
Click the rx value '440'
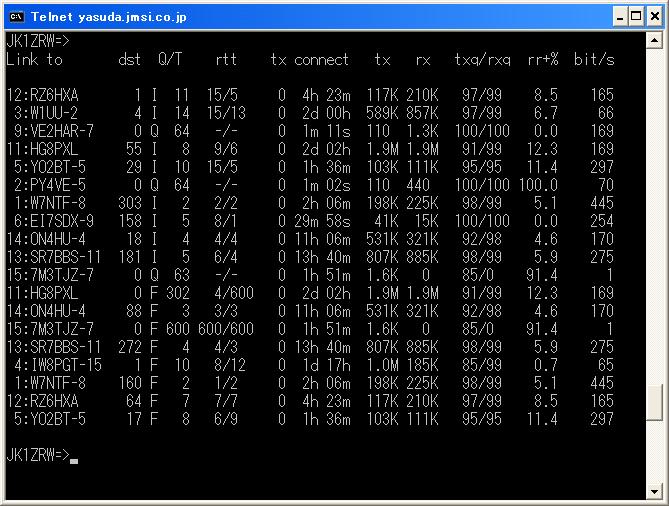point(418,185)
